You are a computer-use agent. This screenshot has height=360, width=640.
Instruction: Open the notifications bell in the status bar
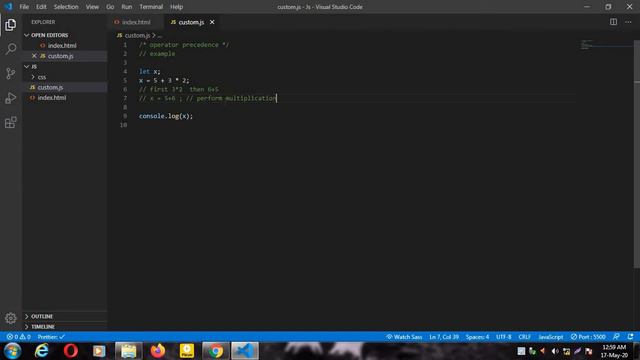pos(631,337)
